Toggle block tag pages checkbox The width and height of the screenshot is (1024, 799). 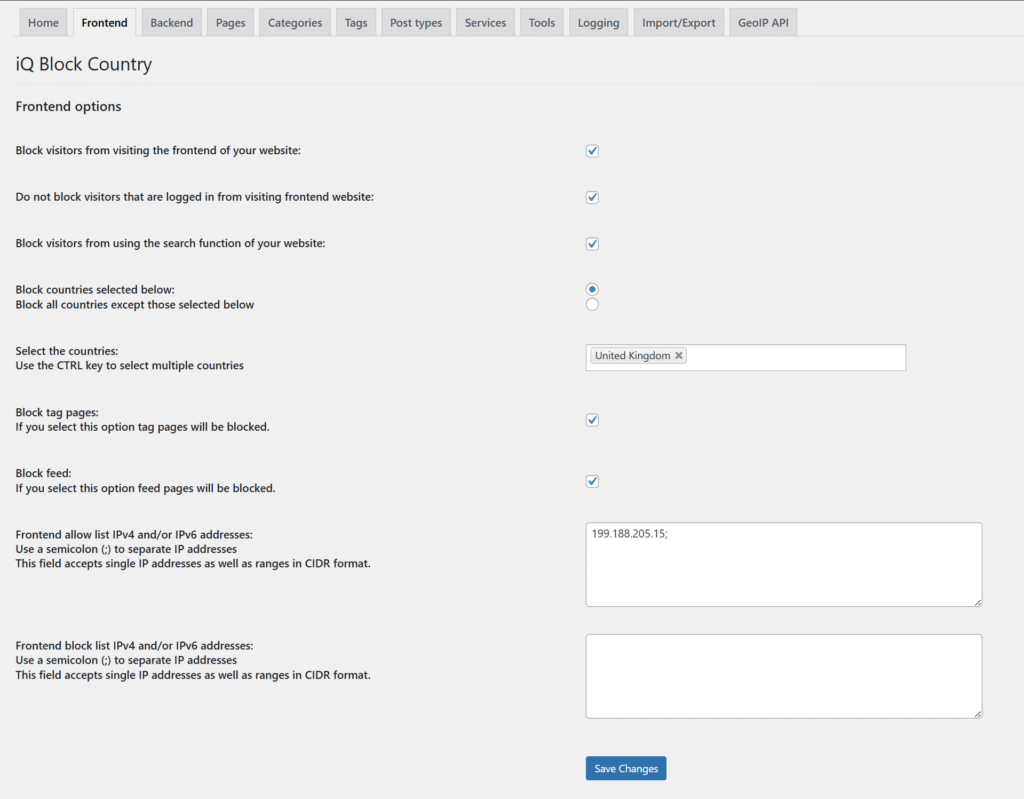(x=592, y=420)
